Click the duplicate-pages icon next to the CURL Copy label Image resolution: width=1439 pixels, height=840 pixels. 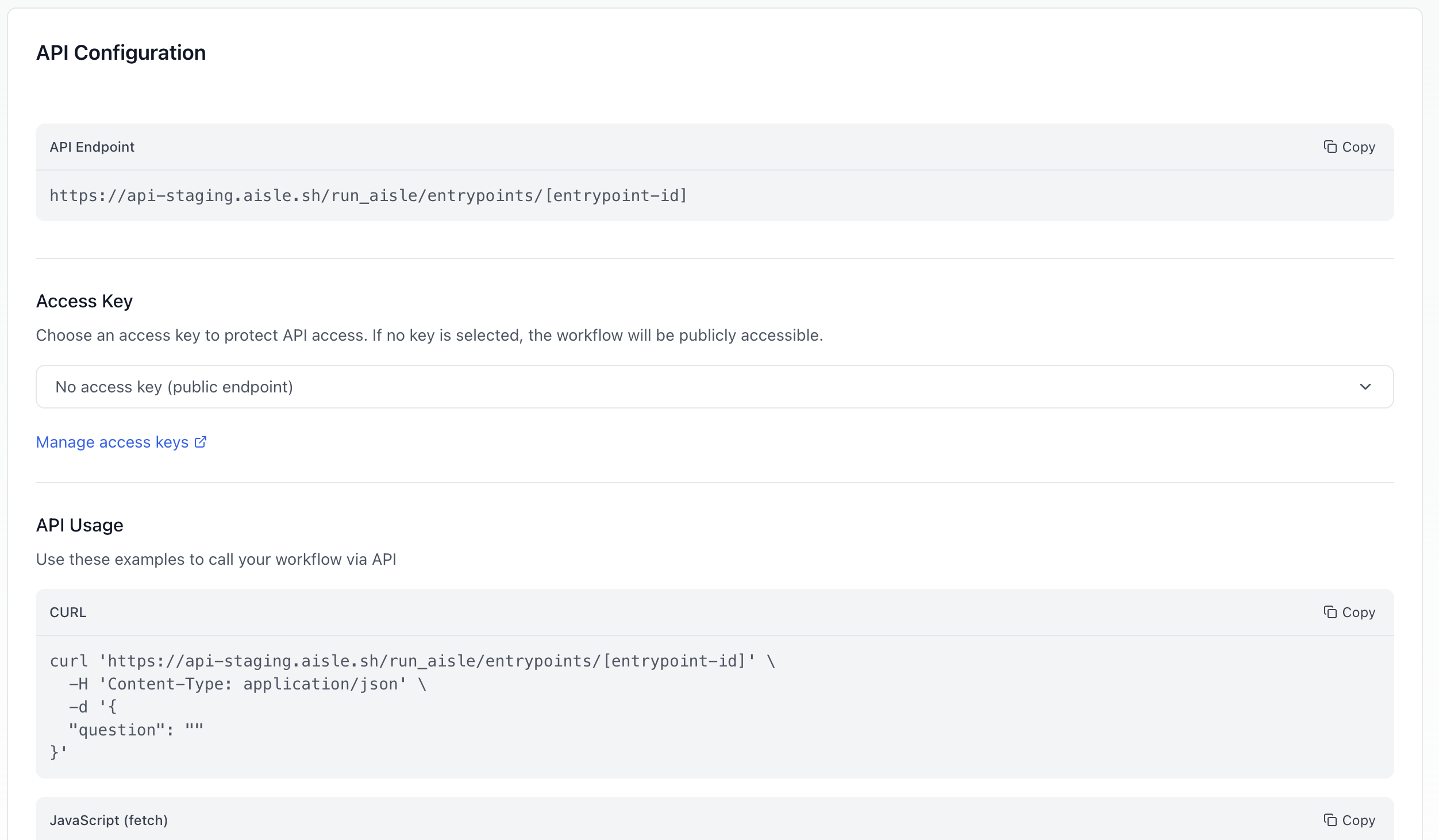[x=1330, y=612]
